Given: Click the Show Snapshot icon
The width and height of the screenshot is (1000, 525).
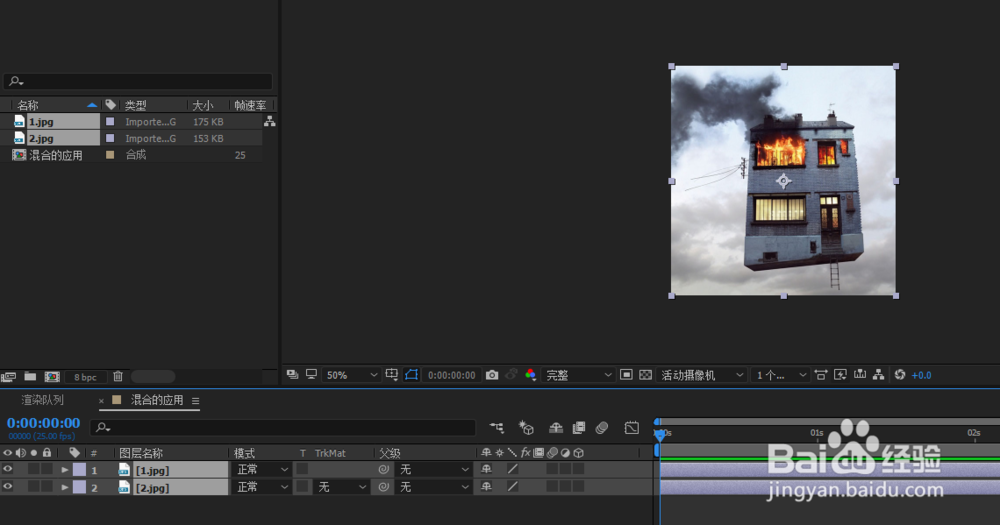Looking at the screenshot, I should pos(511,375).
